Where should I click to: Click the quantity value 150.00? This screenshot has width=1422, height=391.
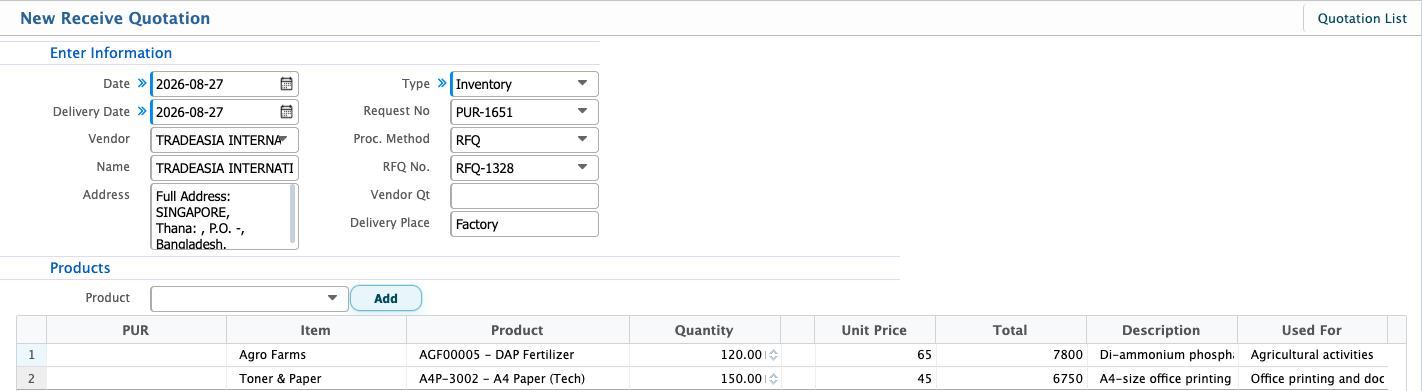pos(741,379)
